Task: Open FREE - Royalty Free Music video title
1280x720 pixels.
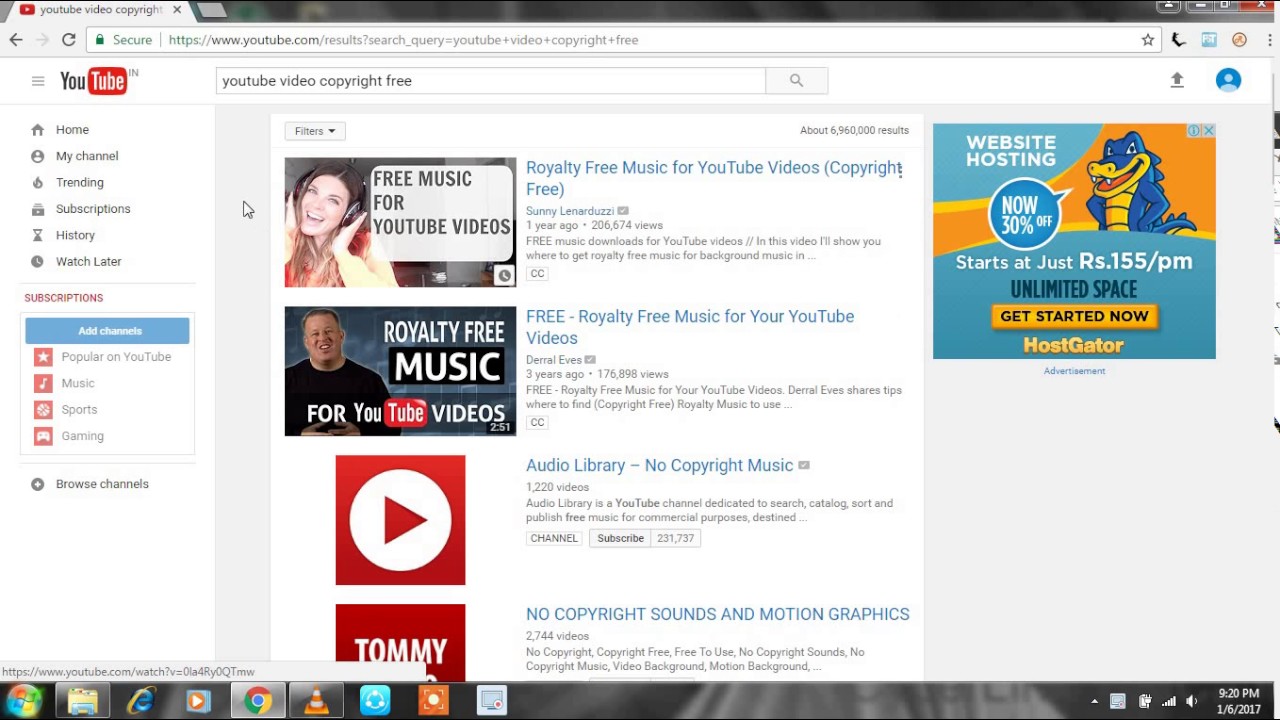Action: click(x=690, y=327)
